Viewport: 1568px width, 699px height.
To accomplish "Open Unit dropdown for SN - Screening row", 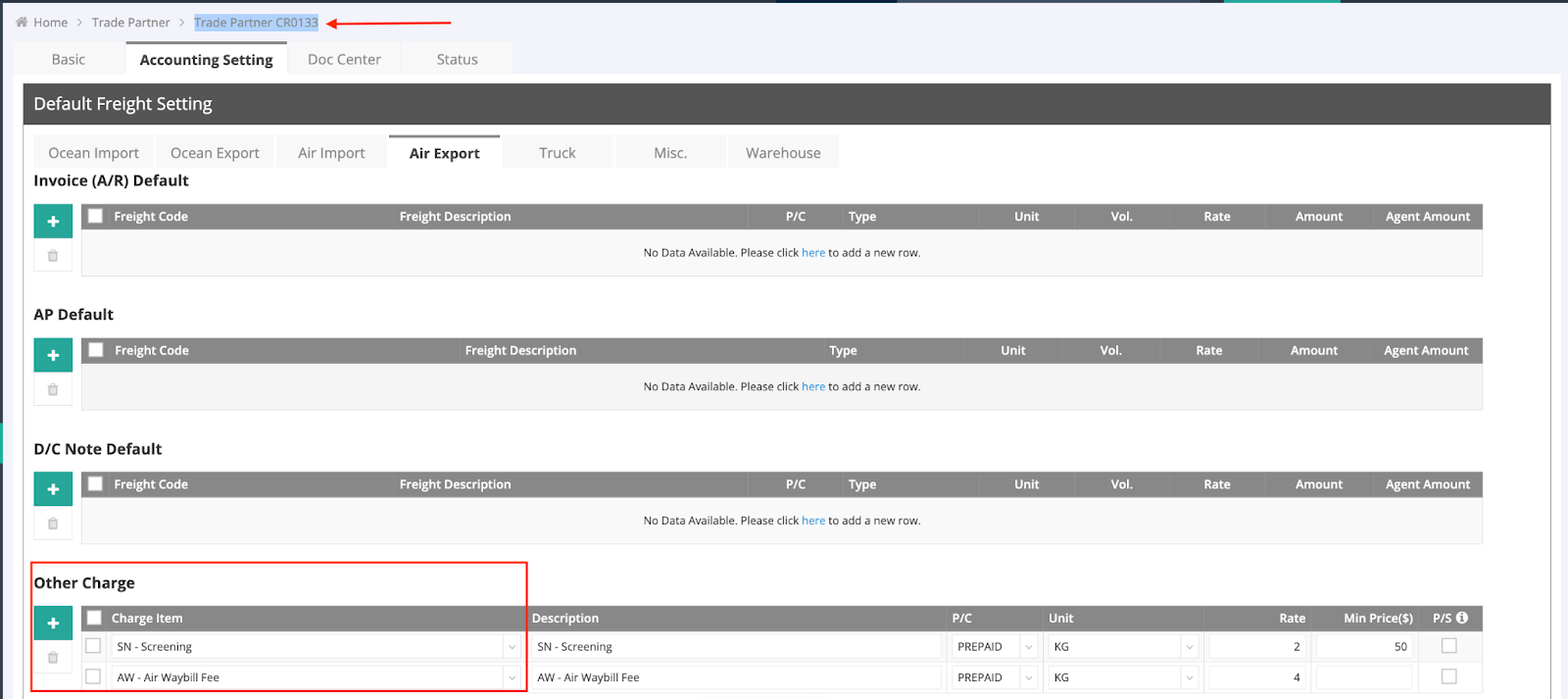I will tap(1189, 647).
